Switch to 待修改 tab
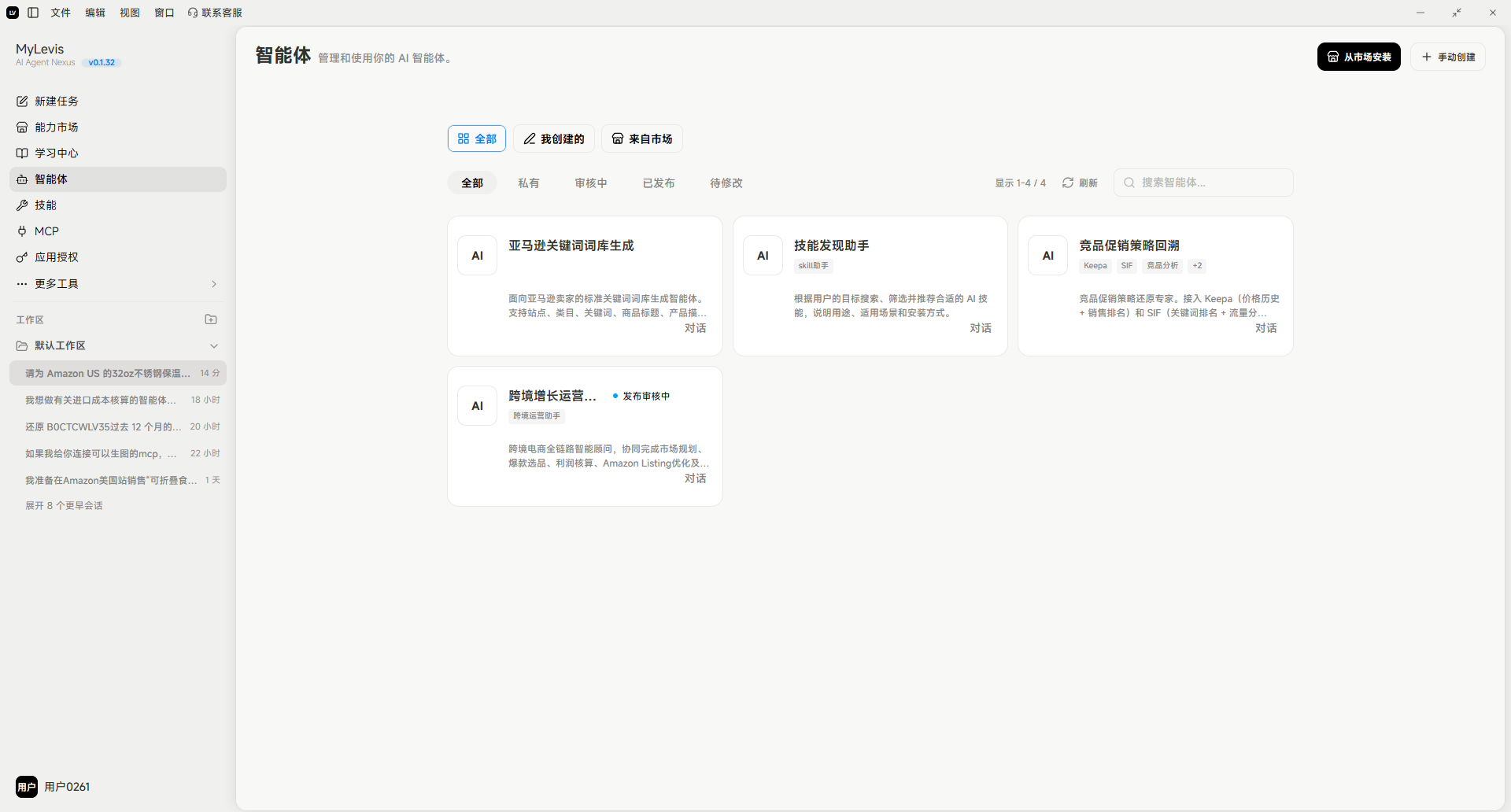The height and width of the screenshot is (812, 1511). [x=726, y=183]
